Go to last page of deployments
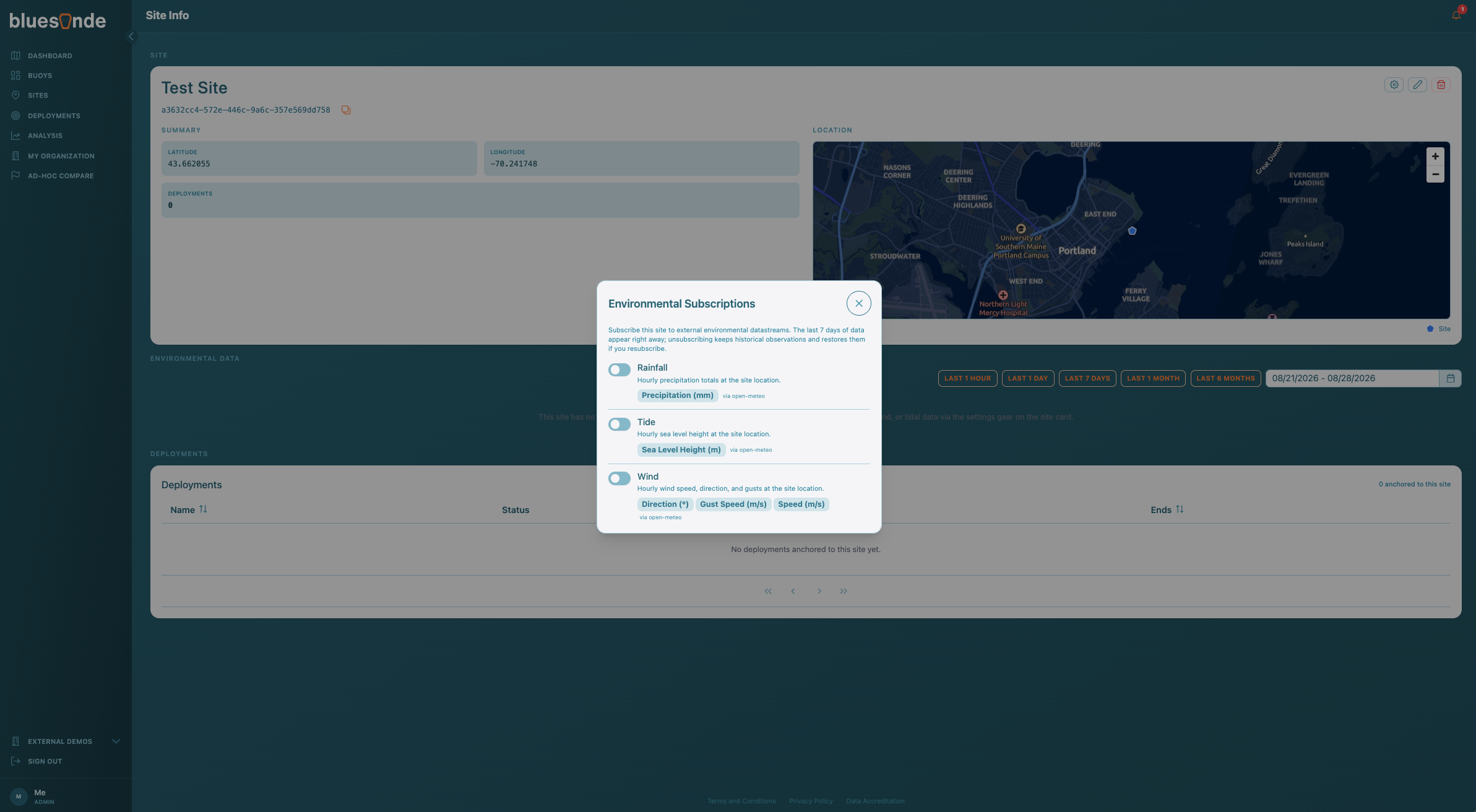Screen dimensions: 1476x812 (844, 591)
